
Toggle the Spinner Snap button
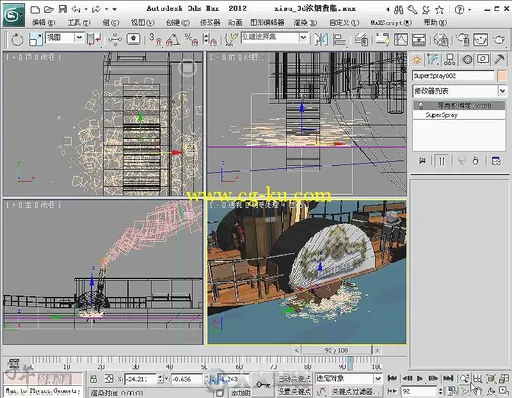click(x=209, y=39)
